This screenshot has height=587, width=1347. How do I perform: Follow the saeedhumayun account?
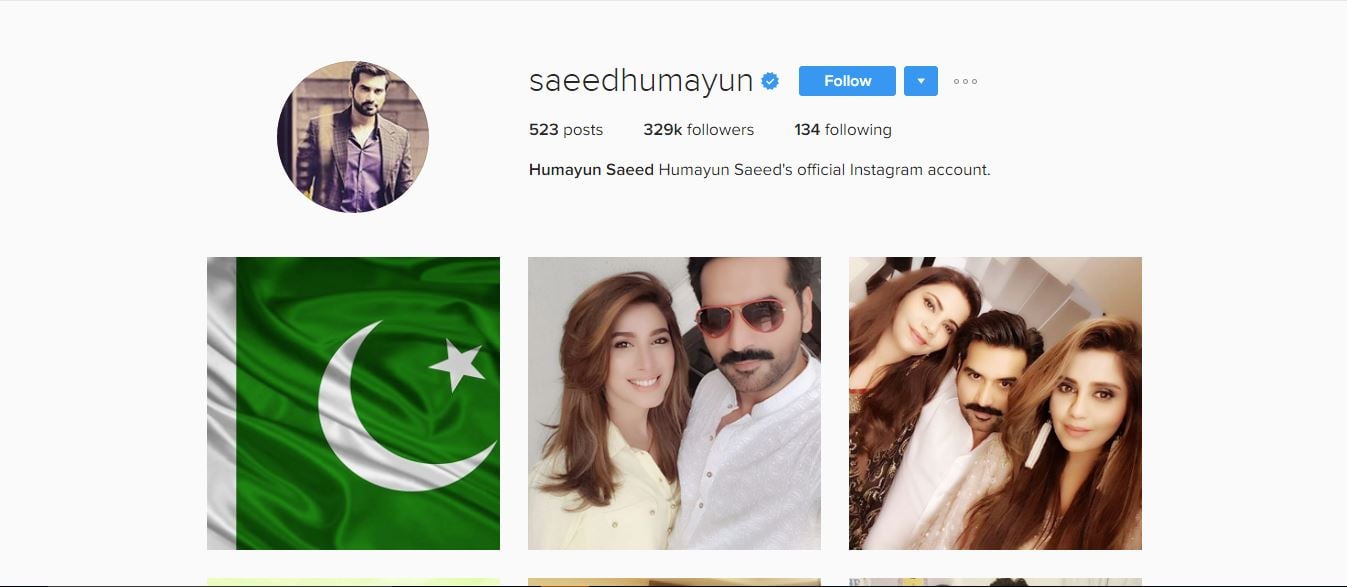[847, 81]
